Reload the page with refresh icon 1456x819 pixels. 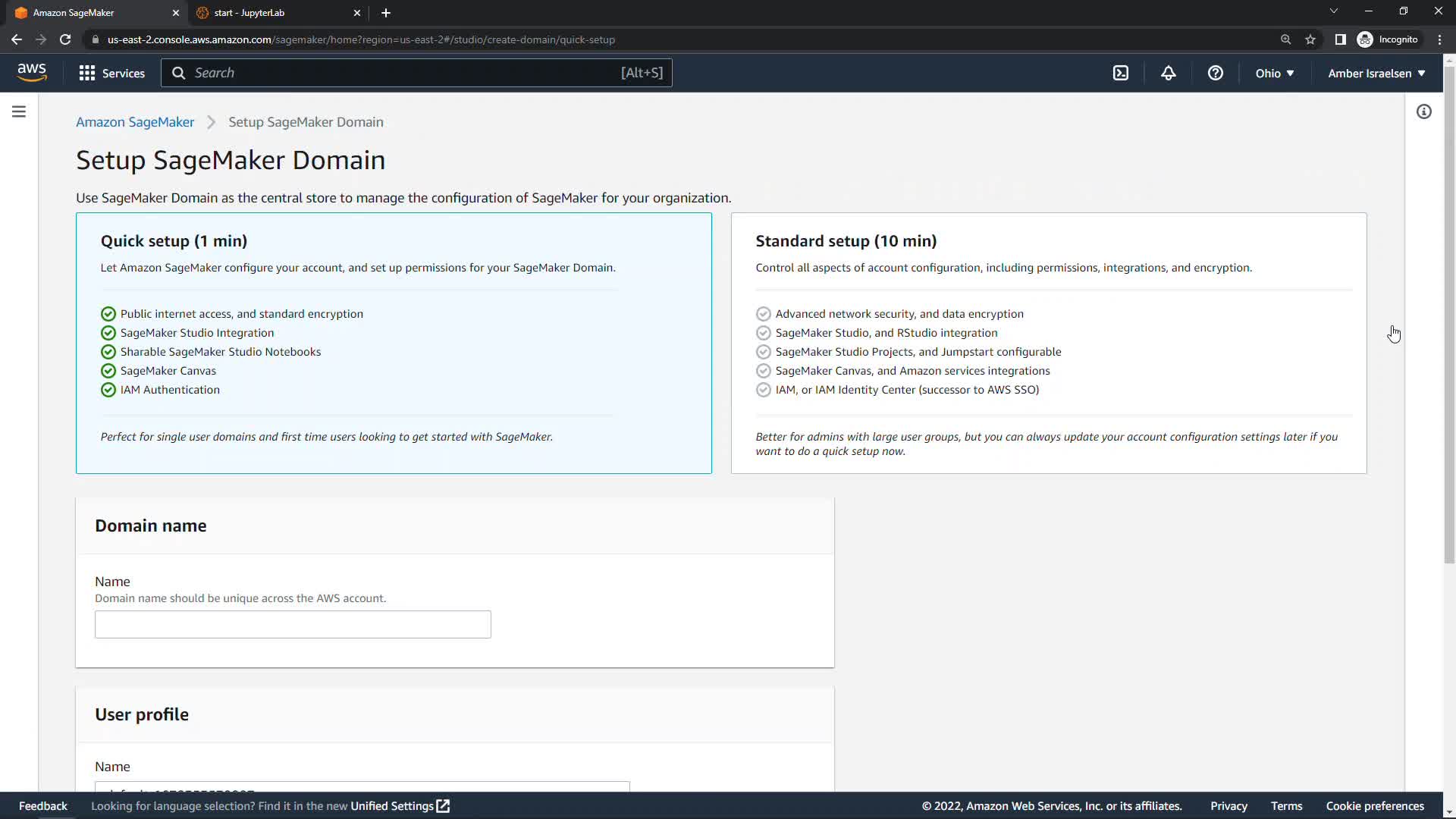click(65, 39)
